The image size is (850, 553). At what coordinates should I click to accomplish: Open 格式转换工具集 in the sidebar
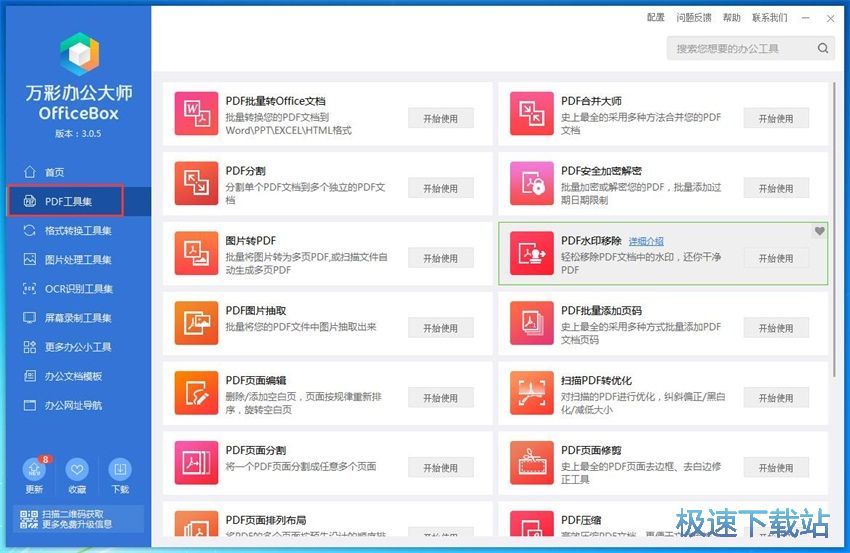pos(79,230)
